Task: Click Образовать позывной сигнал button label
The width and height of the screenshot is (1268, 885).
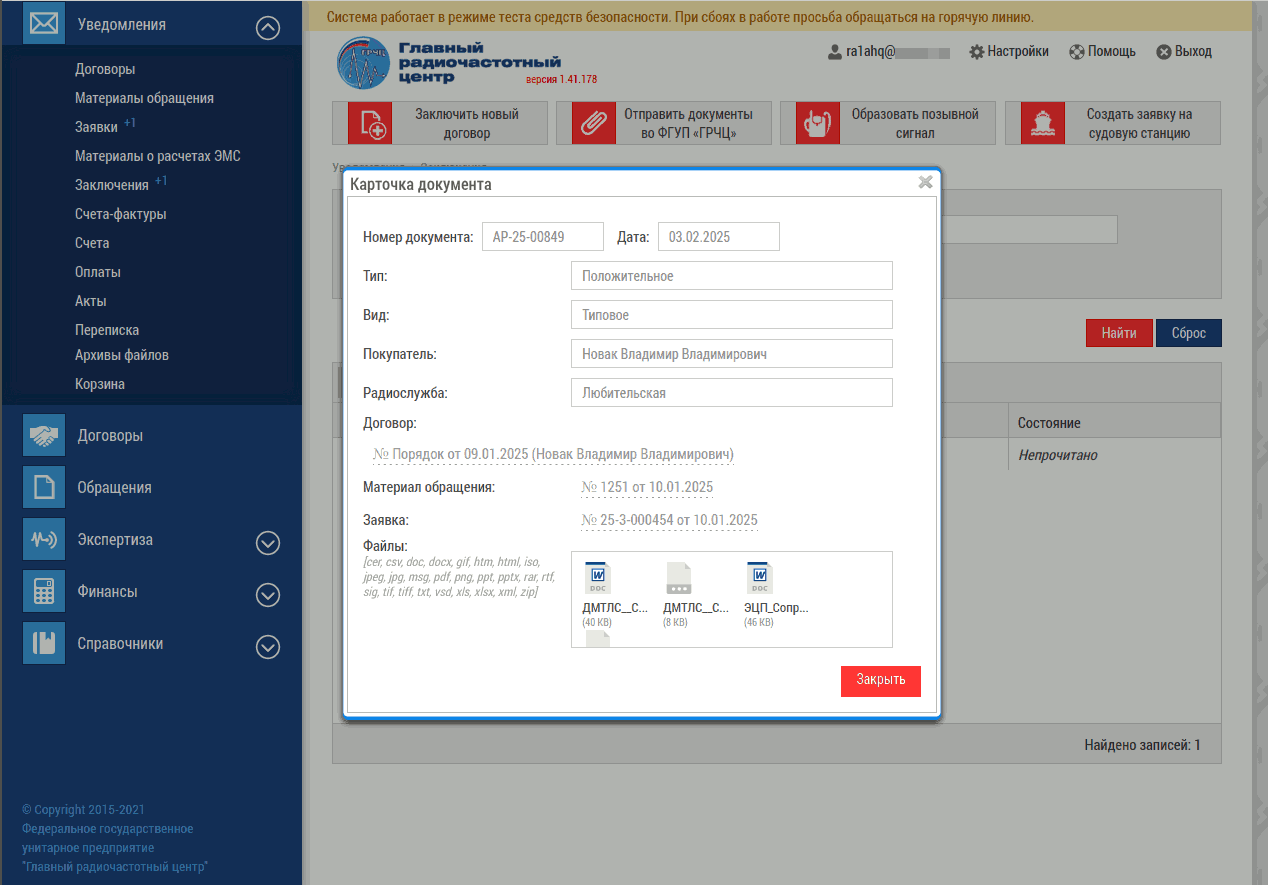Action: pyautogui.click(x=915, y=123)
